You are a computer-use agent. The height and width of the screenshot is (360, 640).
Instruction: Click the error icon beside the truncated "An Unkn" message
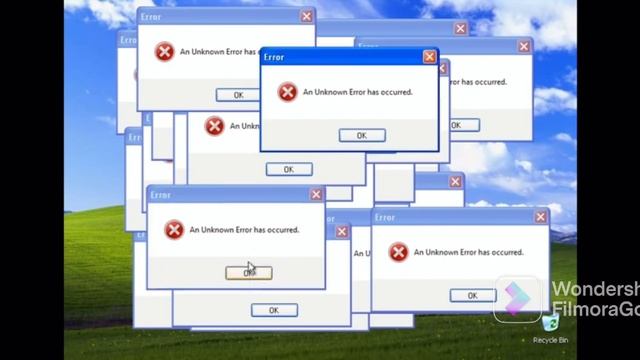[x=214, y=126]
